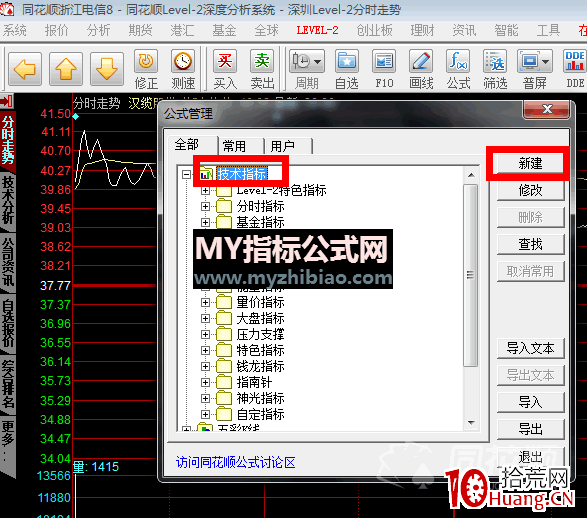Click the tree scrollbar down arrow
587x518 pixels.
point(471,423)
